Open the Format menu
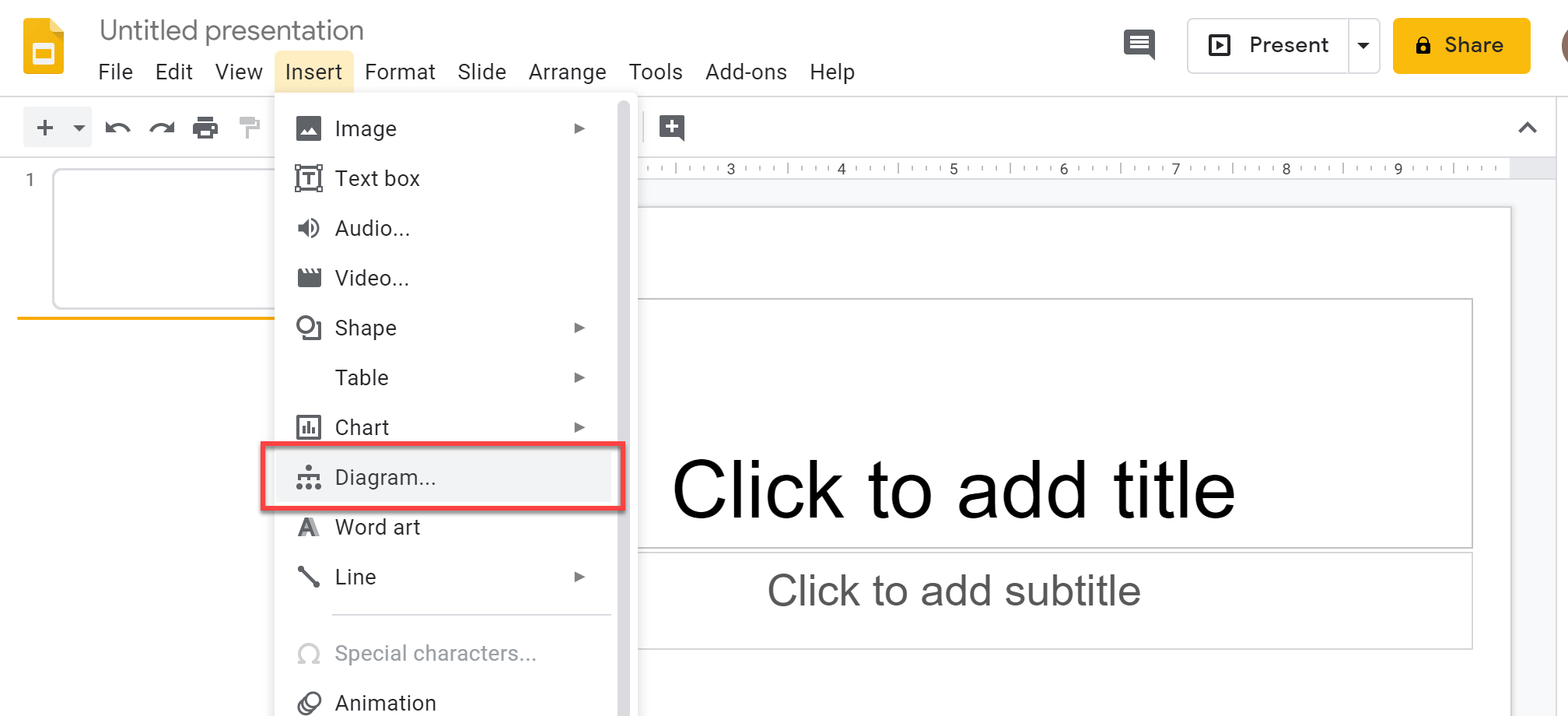 click(400, 72)
